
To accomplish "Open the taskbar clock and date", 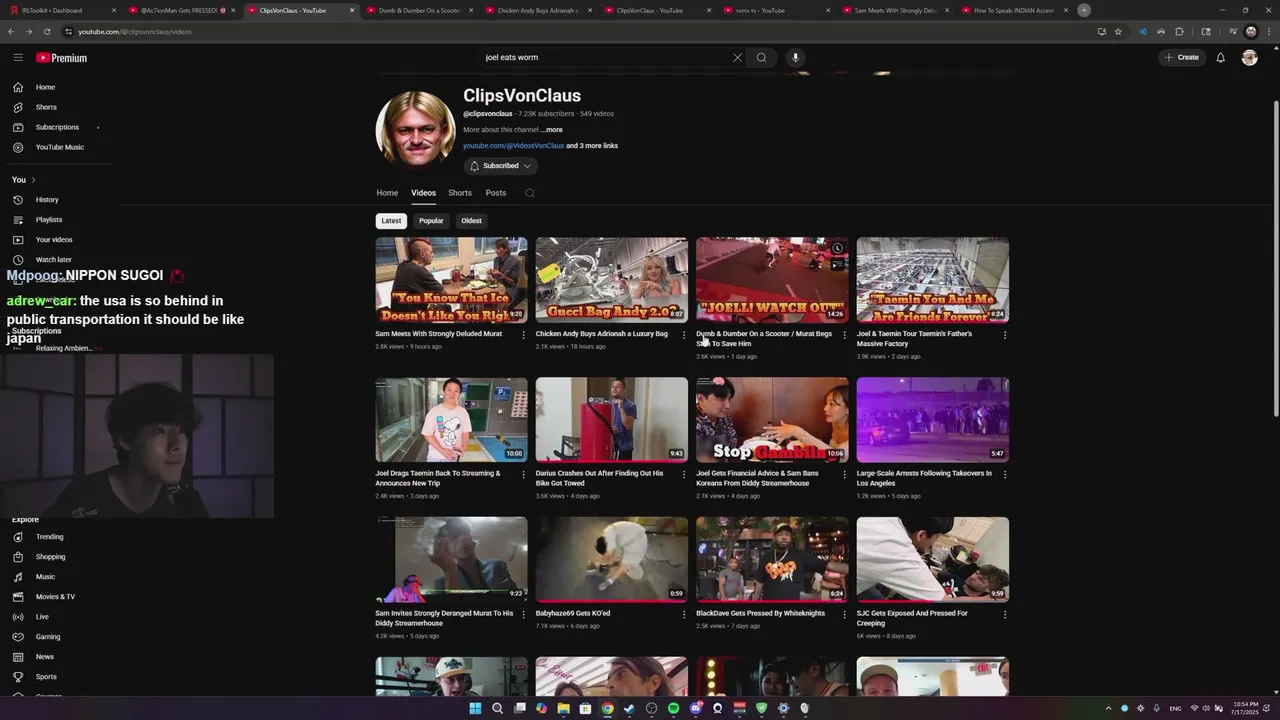I will (x=1246, y=708).
